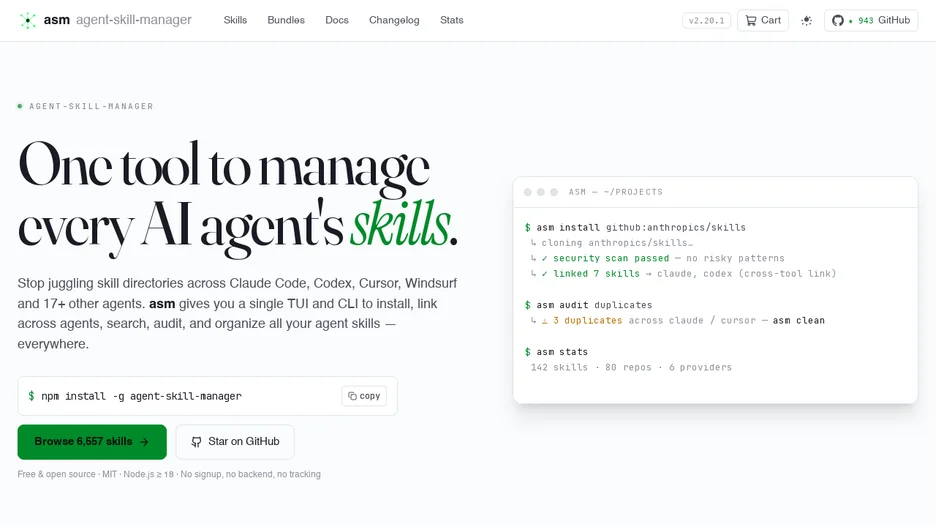Click the ASM — ~/PROJECTS terminal title
The width and height of the screenshot is (936, 527).
point(615,192)
